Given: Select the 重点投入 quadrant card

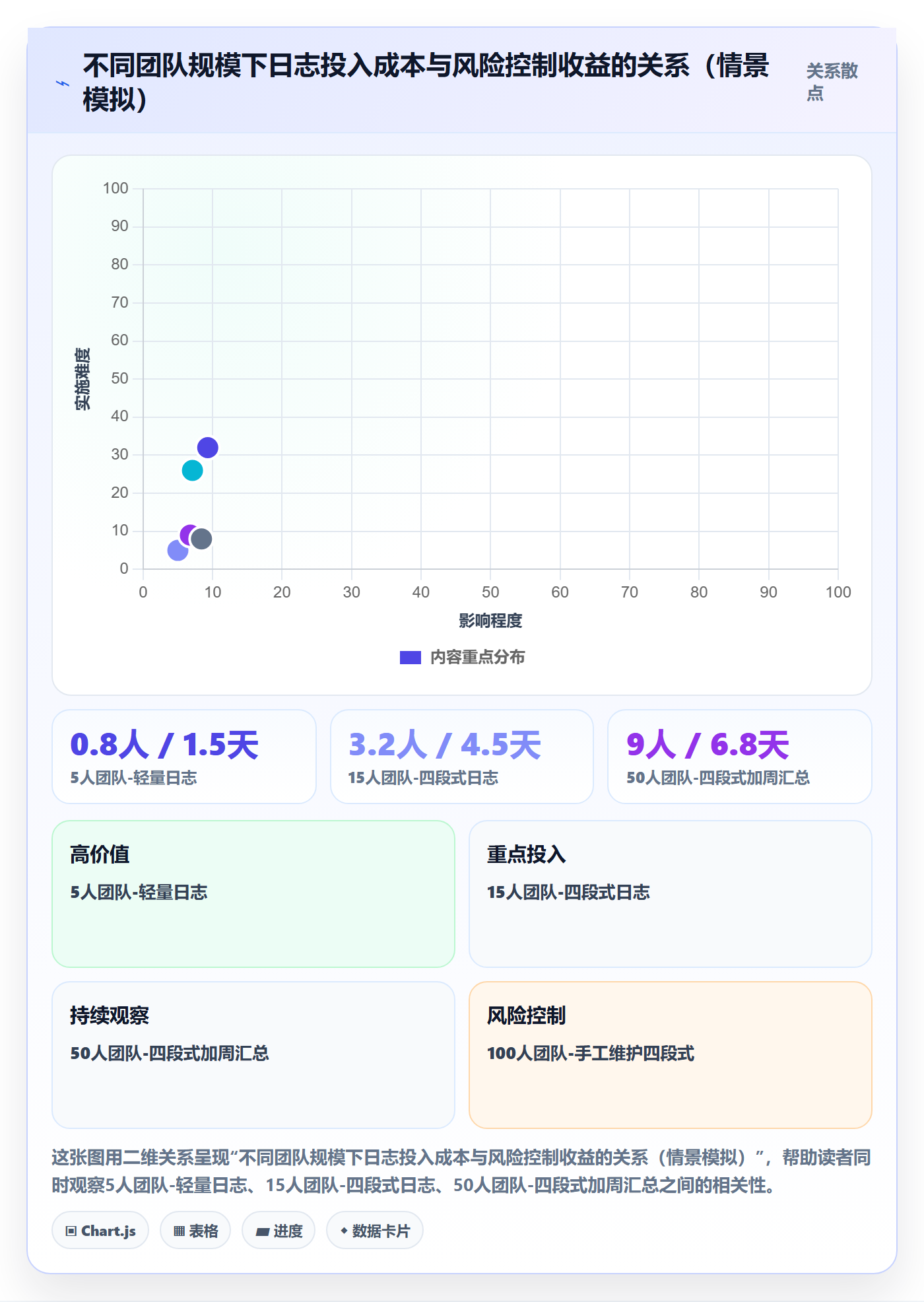Looking at the screenshot, I should coord(671,894).
